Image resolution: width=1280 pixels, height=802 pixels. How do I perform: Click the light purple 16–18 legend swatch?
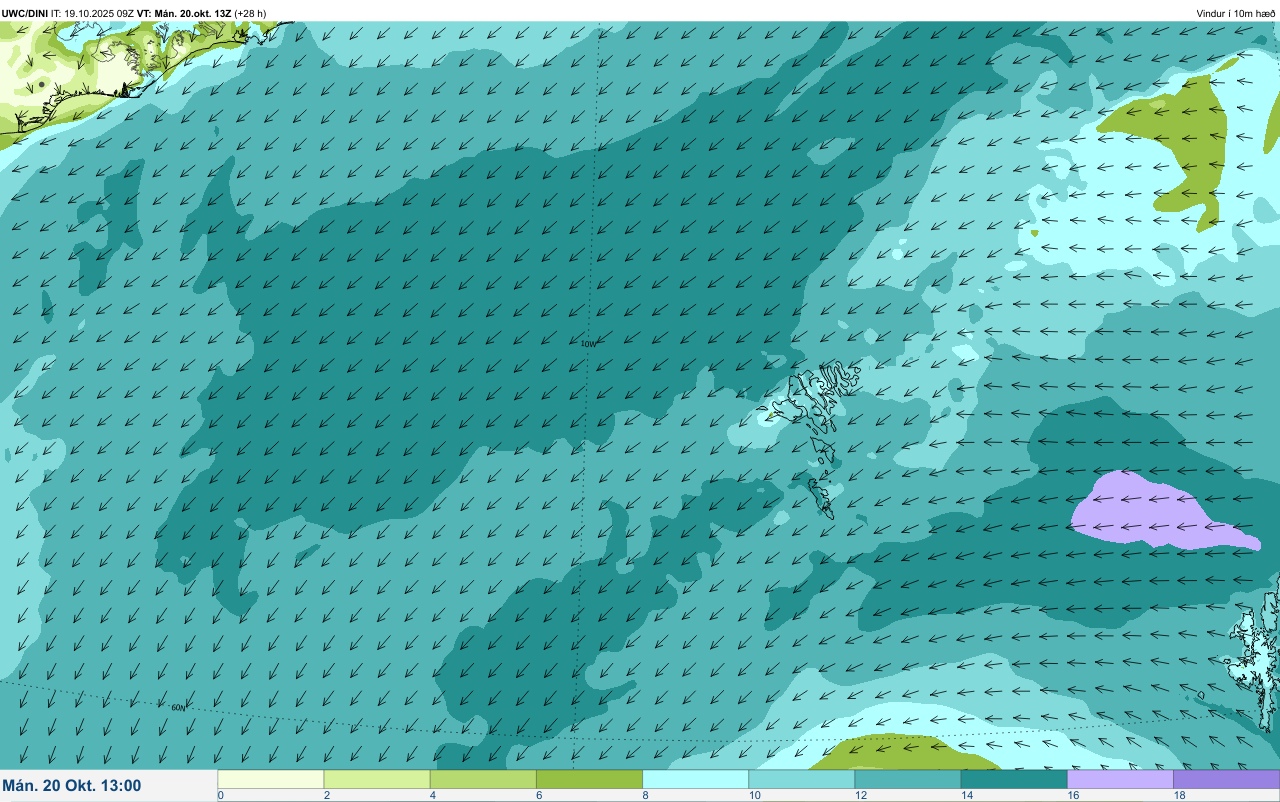1120,779
